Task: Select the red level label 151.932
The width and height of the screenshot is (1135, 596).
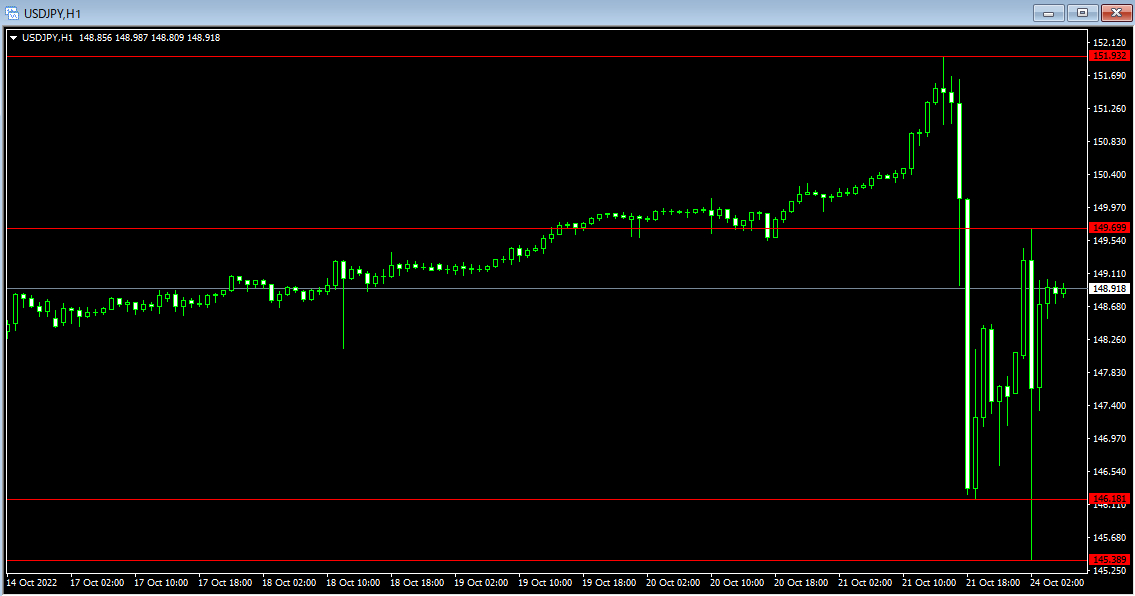Action: pos(1109,56)
